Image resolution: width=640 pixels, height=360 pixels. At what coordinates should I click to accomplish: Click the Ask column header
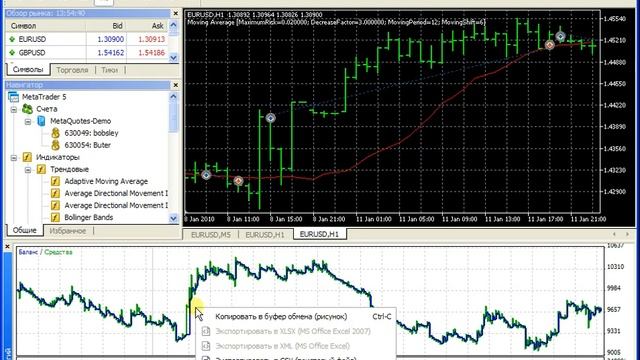158,26
